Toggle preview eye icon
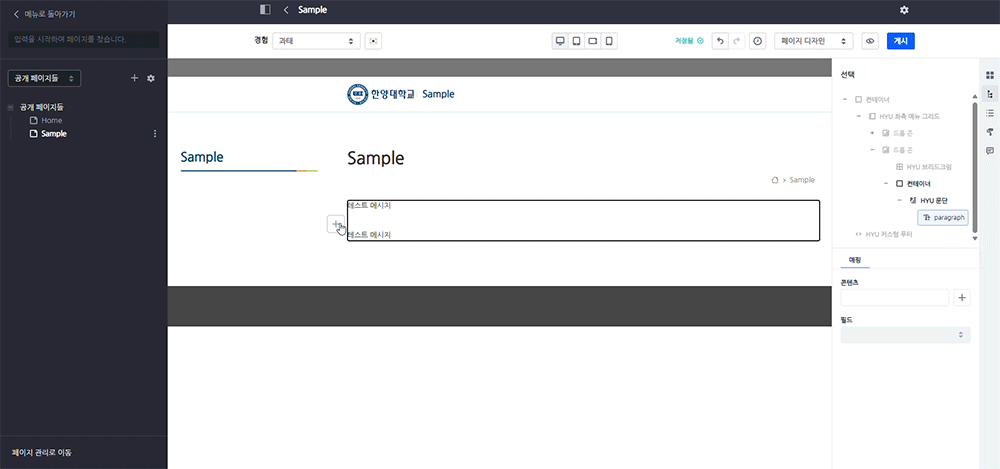This screenshot has width=1000, height=469. point(869,41)
